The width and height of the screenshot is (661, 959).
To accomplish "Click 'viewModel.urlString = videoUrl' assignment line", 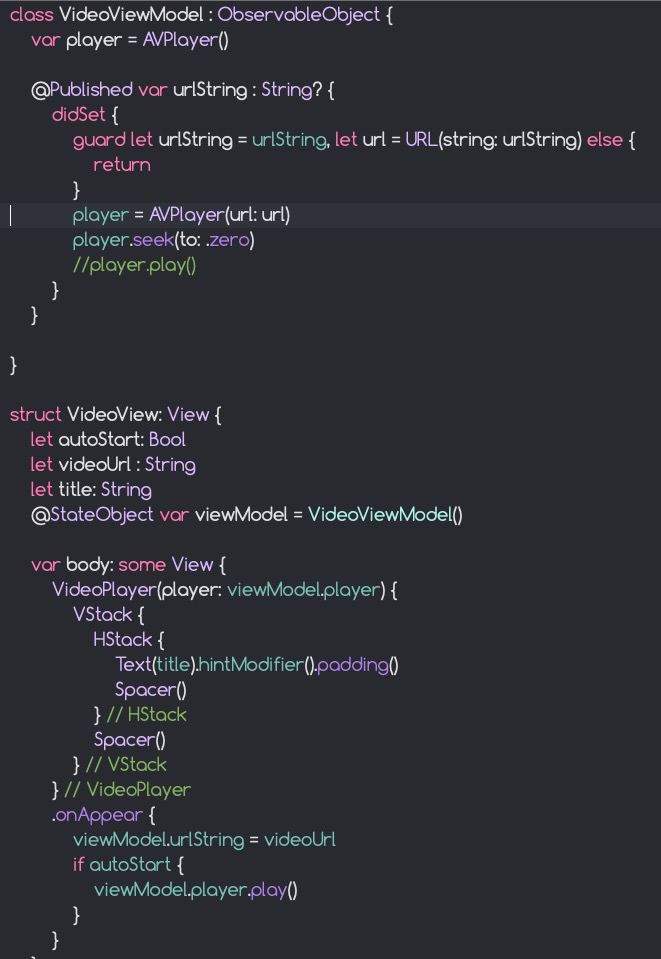I will point(204,840).
